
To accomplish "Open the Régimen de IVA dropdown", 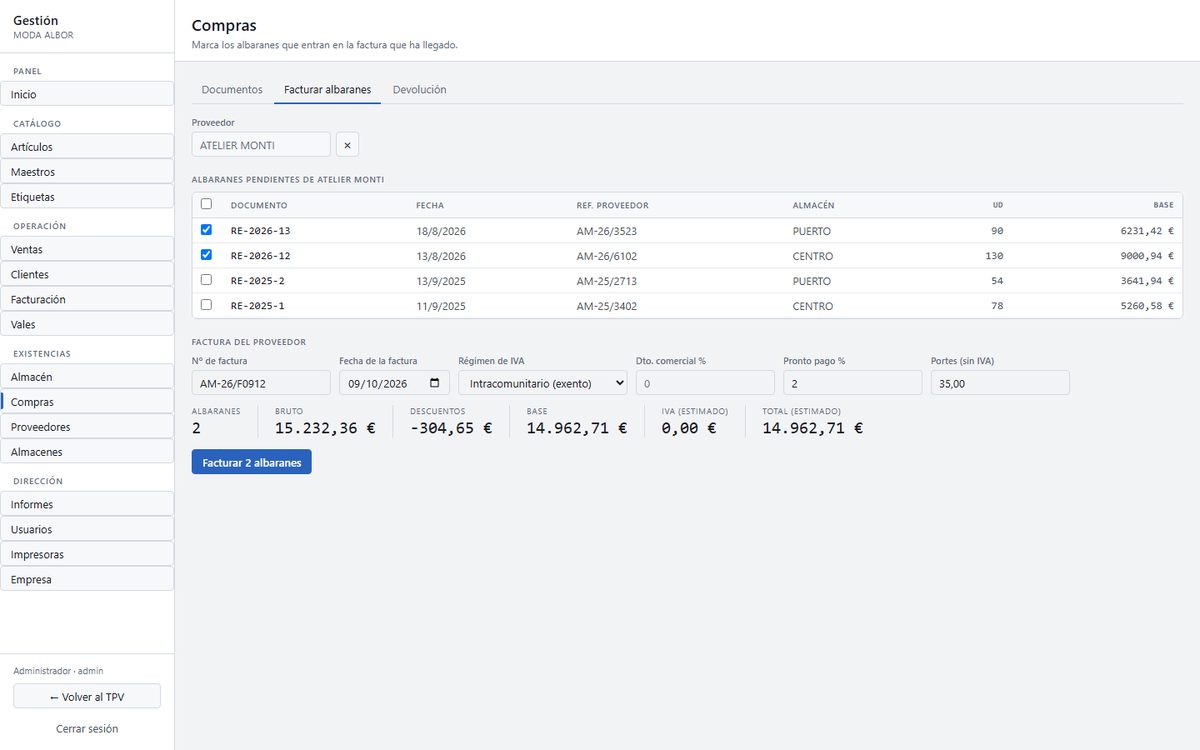I will 543,383.
